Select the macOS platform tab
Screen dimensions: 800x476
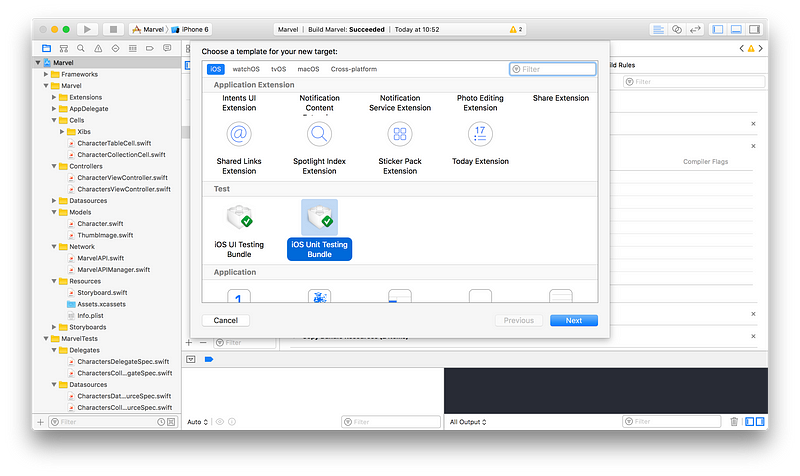[308, 69]
